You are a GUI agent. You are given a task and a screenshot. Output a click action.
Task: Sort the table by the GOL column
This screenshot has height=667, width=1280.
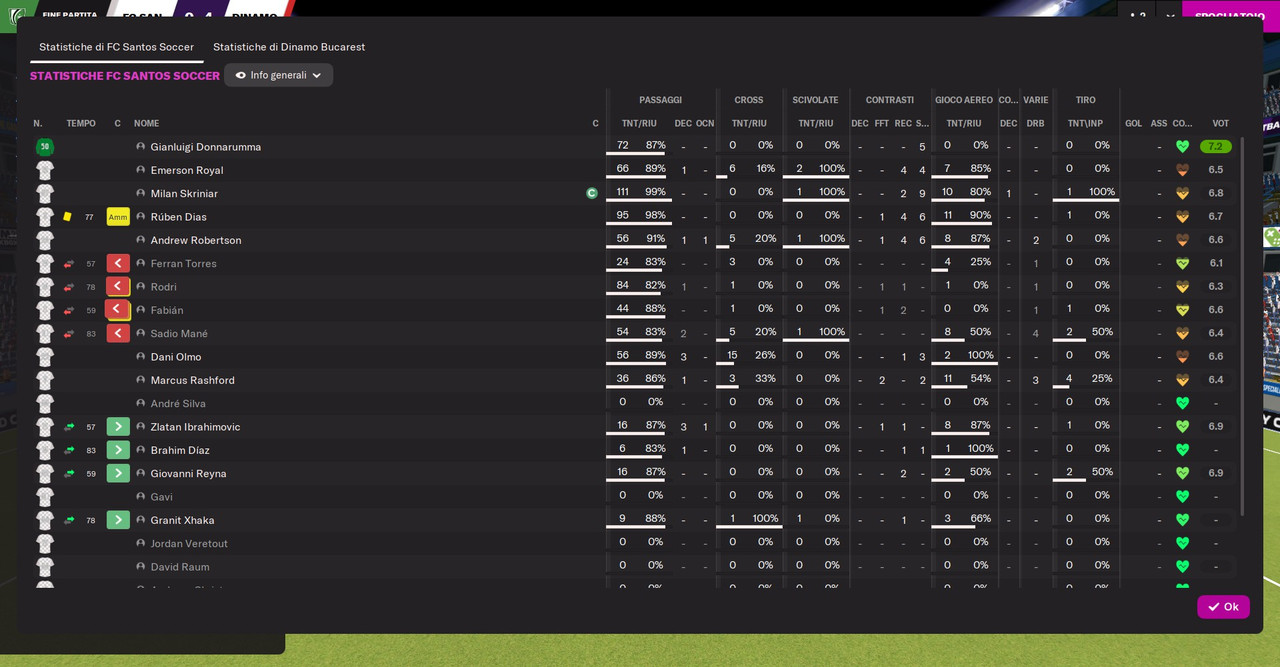click(1133, 124)
